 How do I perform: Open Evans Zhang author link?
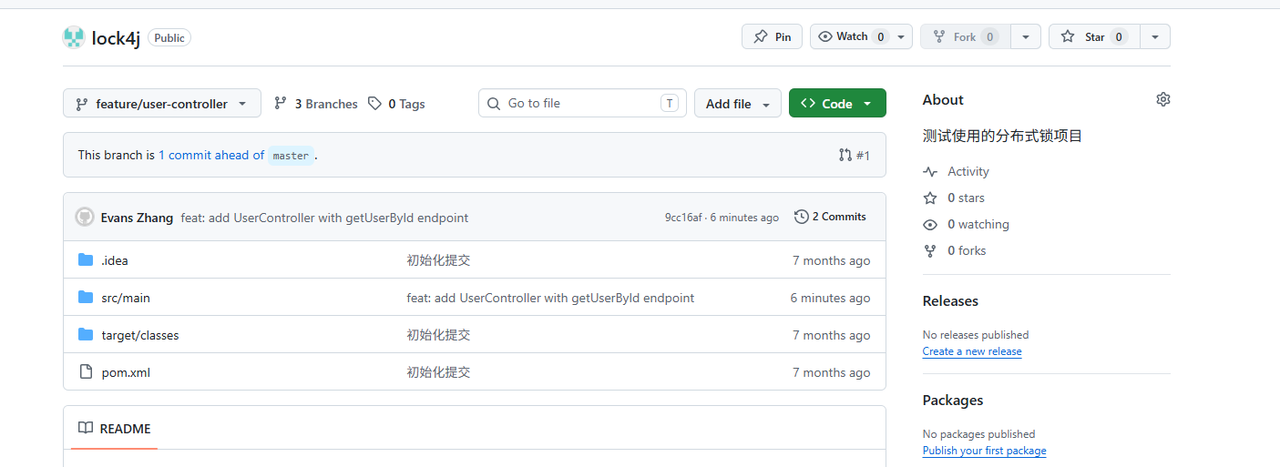137,217
